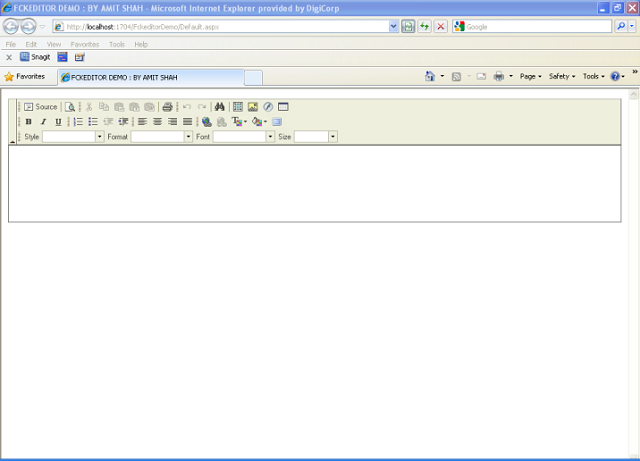Insert a table with the table icon
Image resolution: width=640 pixels, height=461 pixels.
(238, 107)
